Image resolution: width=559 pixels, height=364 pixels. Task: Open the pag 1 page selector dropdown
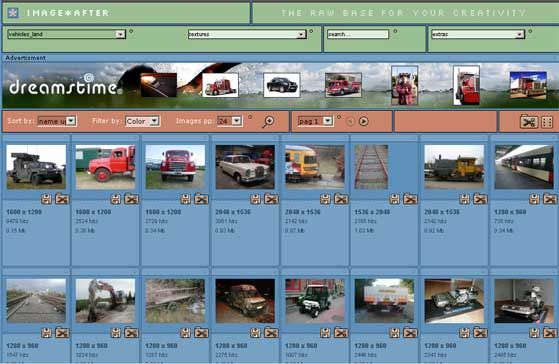coord(316,121)
